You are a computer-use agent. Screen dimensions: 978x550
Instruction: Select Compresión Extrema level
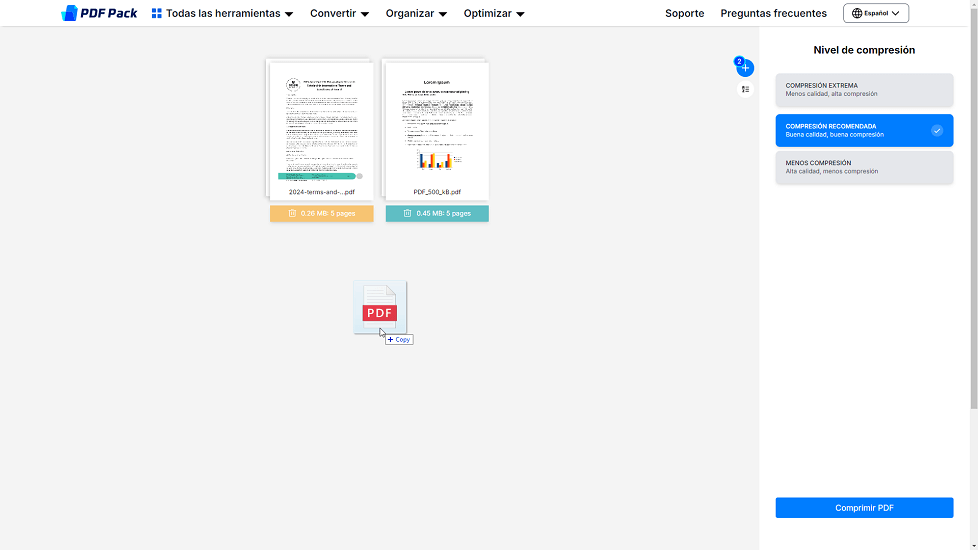864,90
